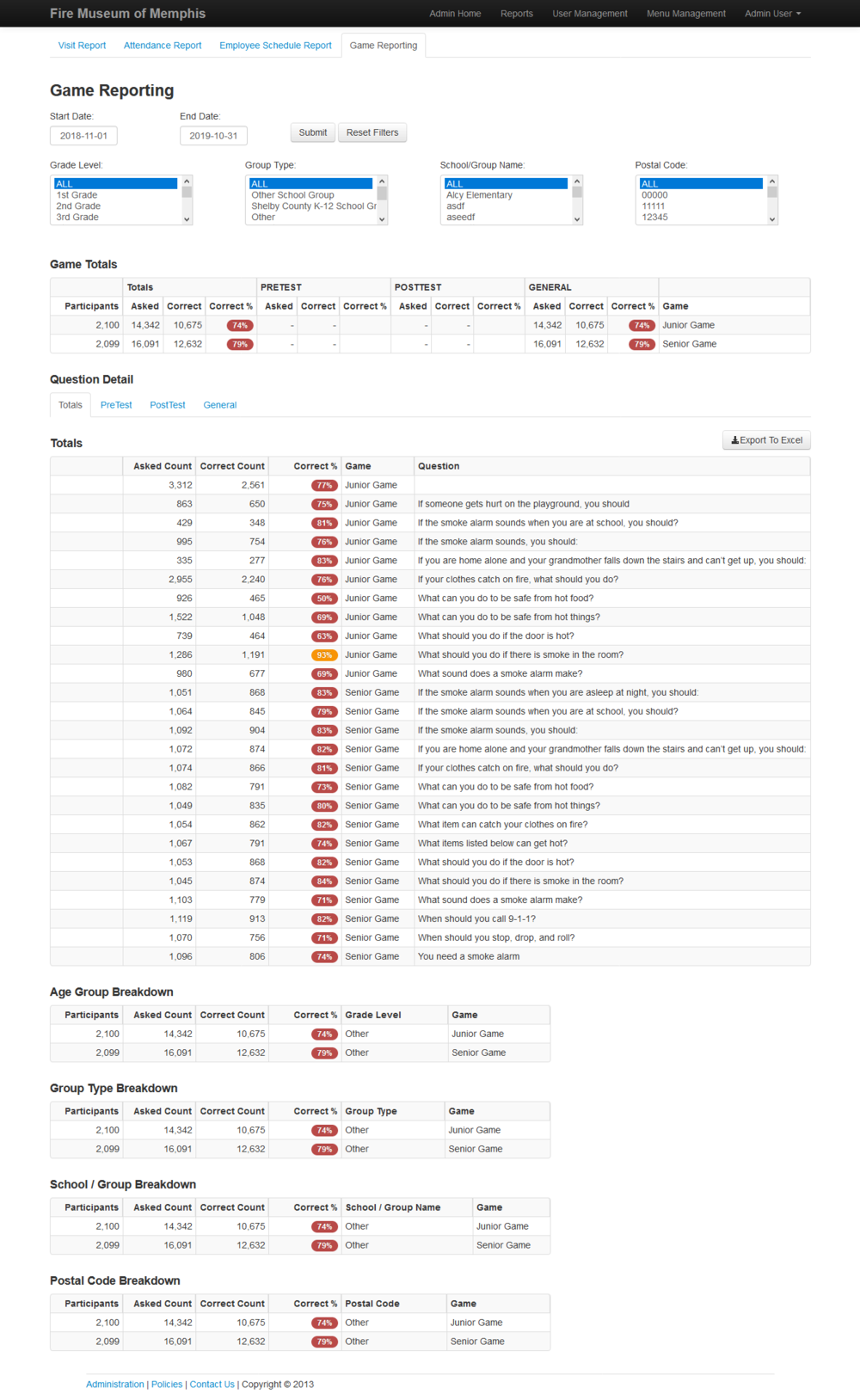Open the Administration footer link
The width and height of the screenshot is (860, 1400).
(x=115, y=1385)
